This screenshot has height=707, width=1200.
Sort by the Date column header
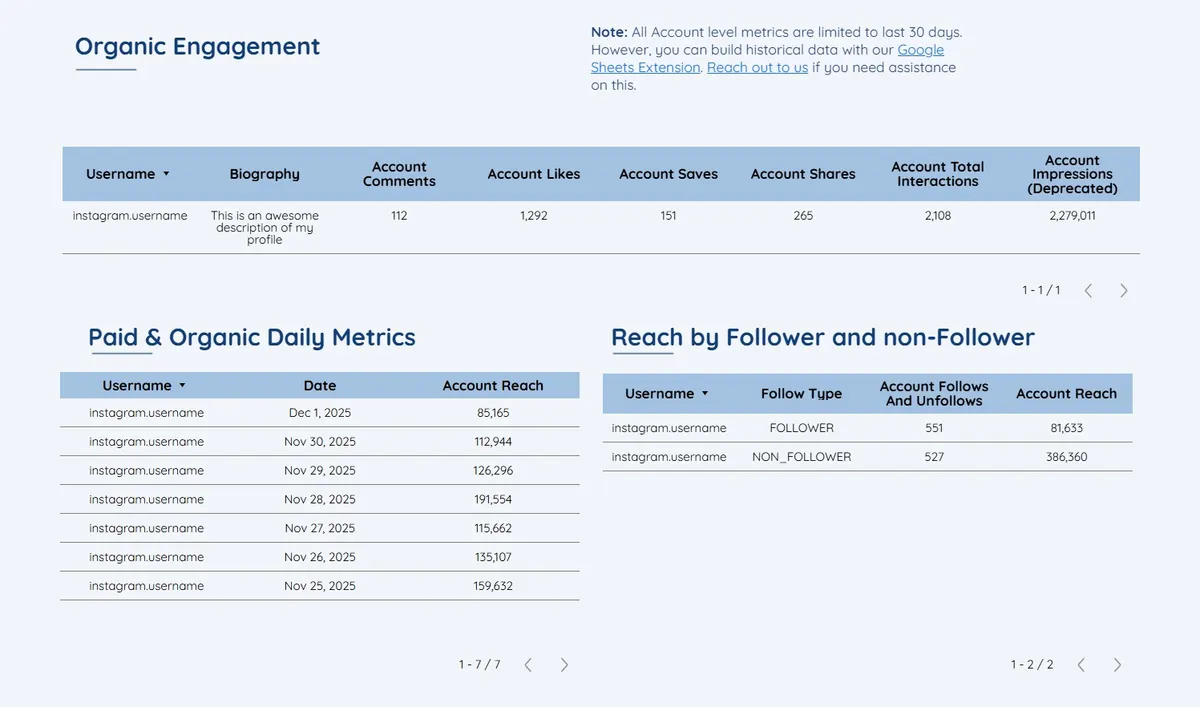319,385
